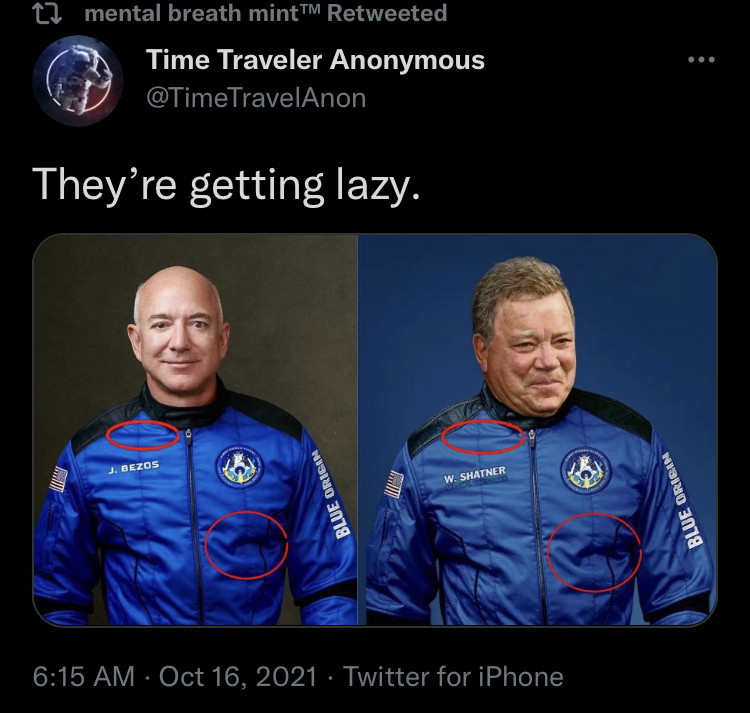Open the @TimeTravelAnon handle link
This screenshot has height=713, width=750.
(x=256, y=98)
